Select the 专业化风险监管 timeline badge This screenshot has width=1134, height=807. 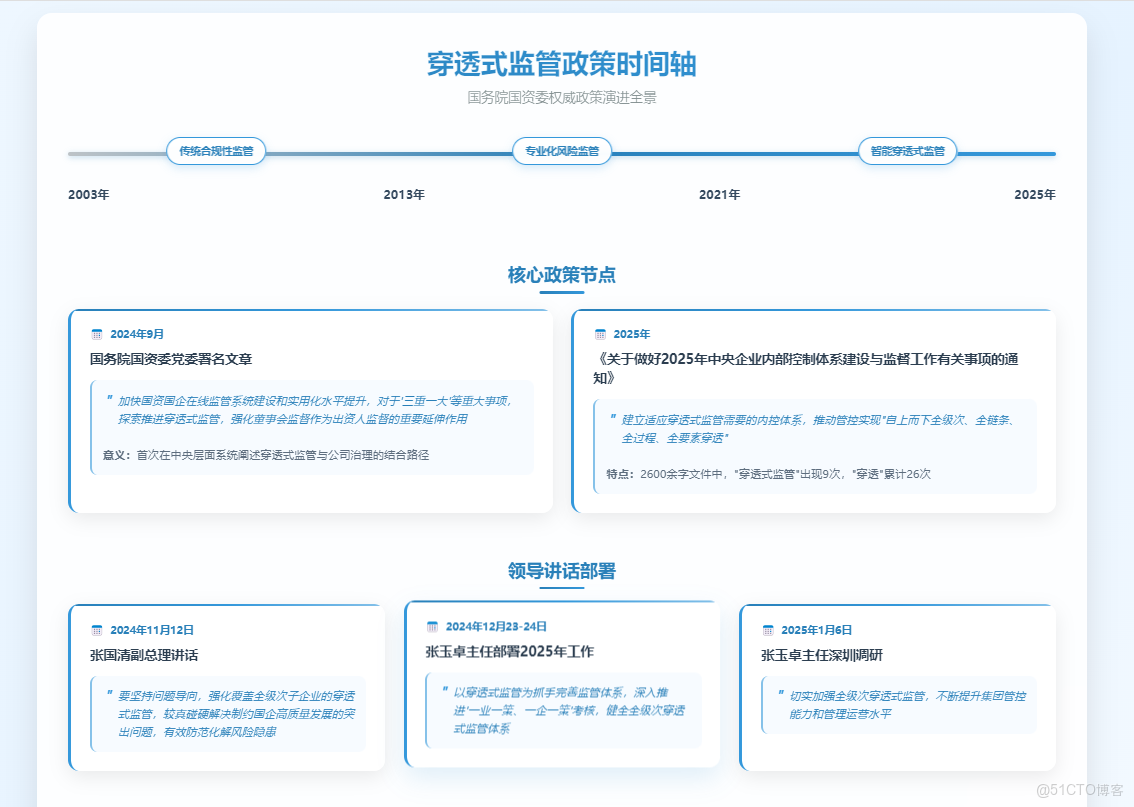pos(562,151)
